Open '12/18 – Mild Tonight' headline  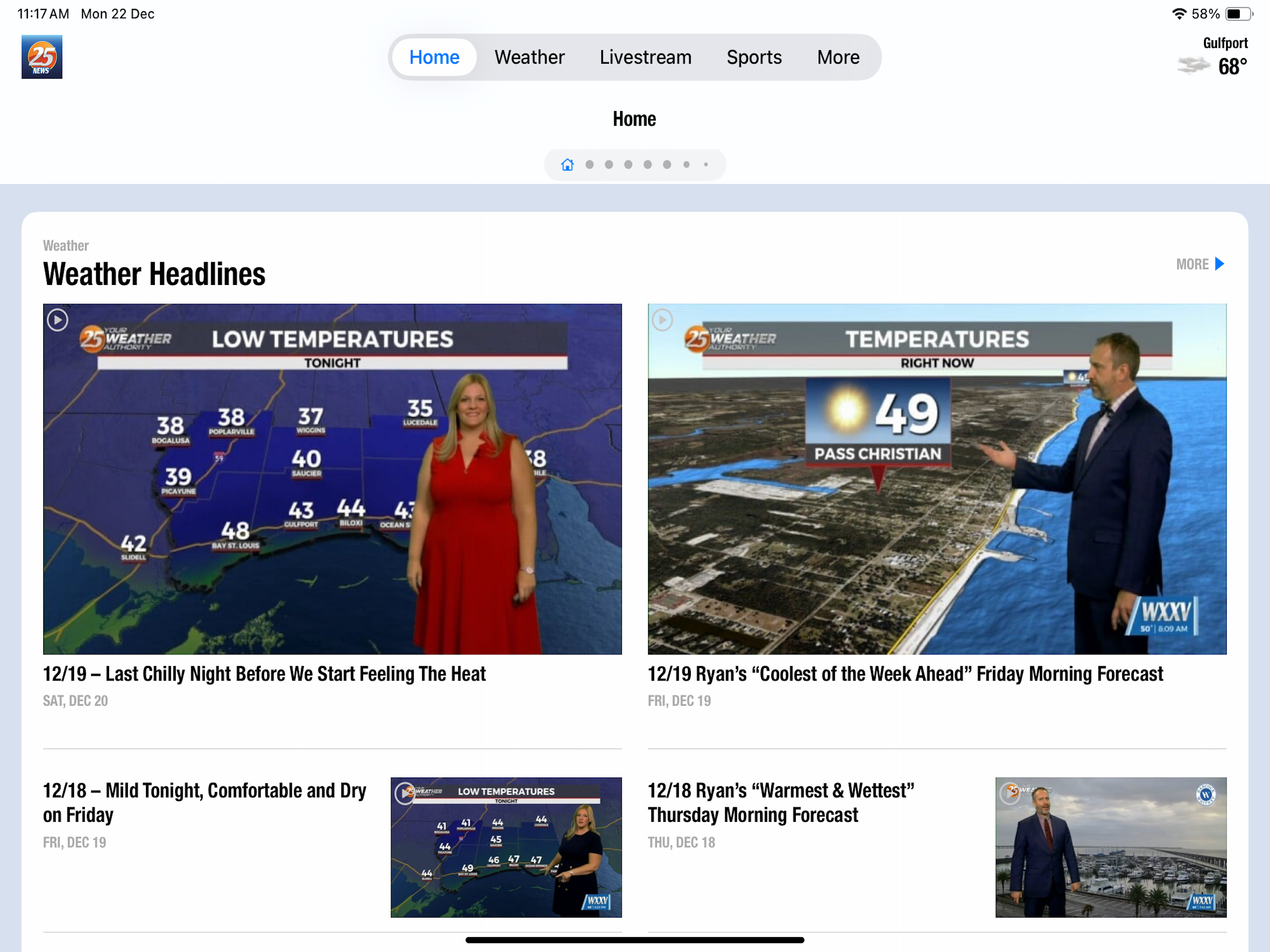pos(205,803)
